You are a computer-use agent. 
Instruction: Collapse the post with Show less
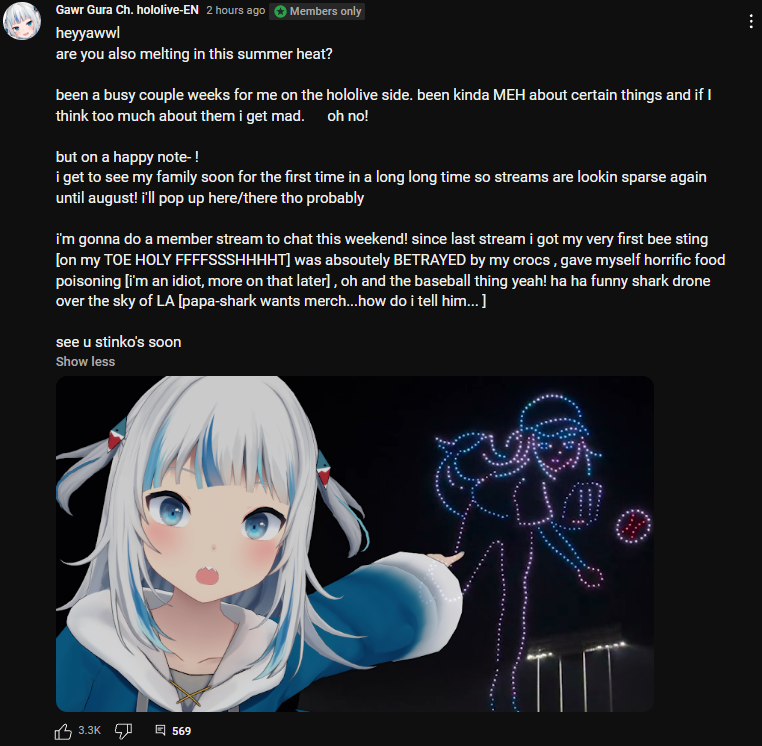[x=86, y=362]
